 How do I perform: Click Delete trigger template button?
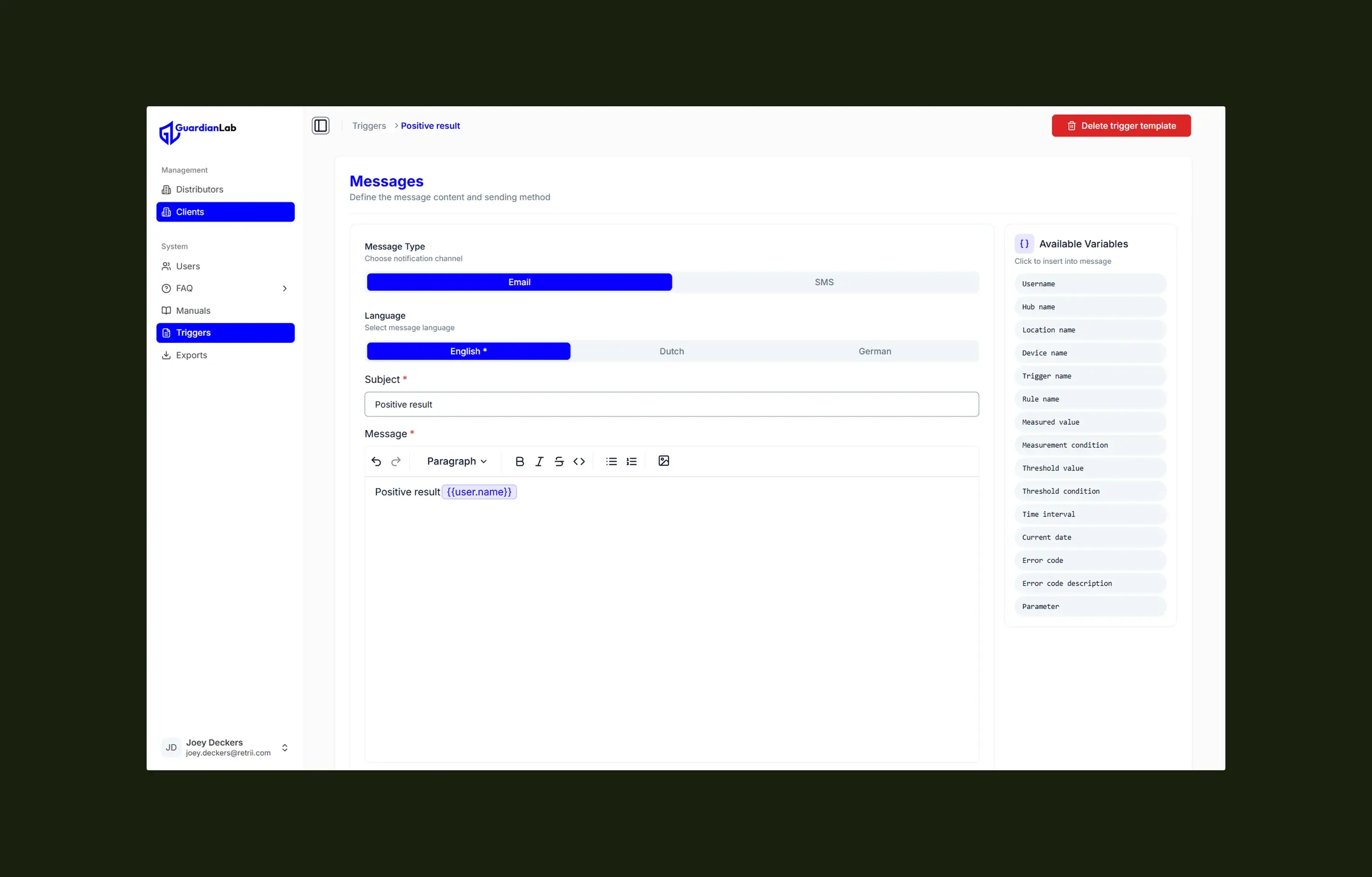pos(1121,126)
